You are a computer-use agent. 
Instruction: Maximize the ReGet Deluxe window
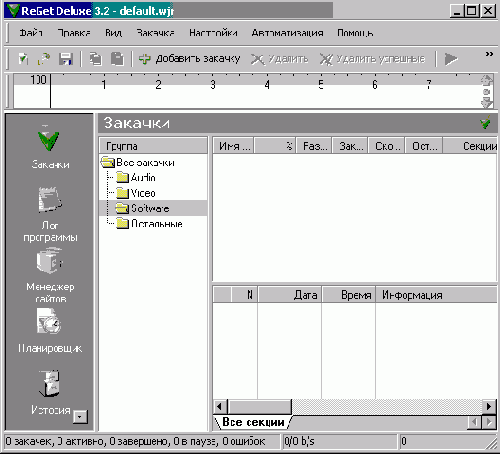[x=472, y=11]
